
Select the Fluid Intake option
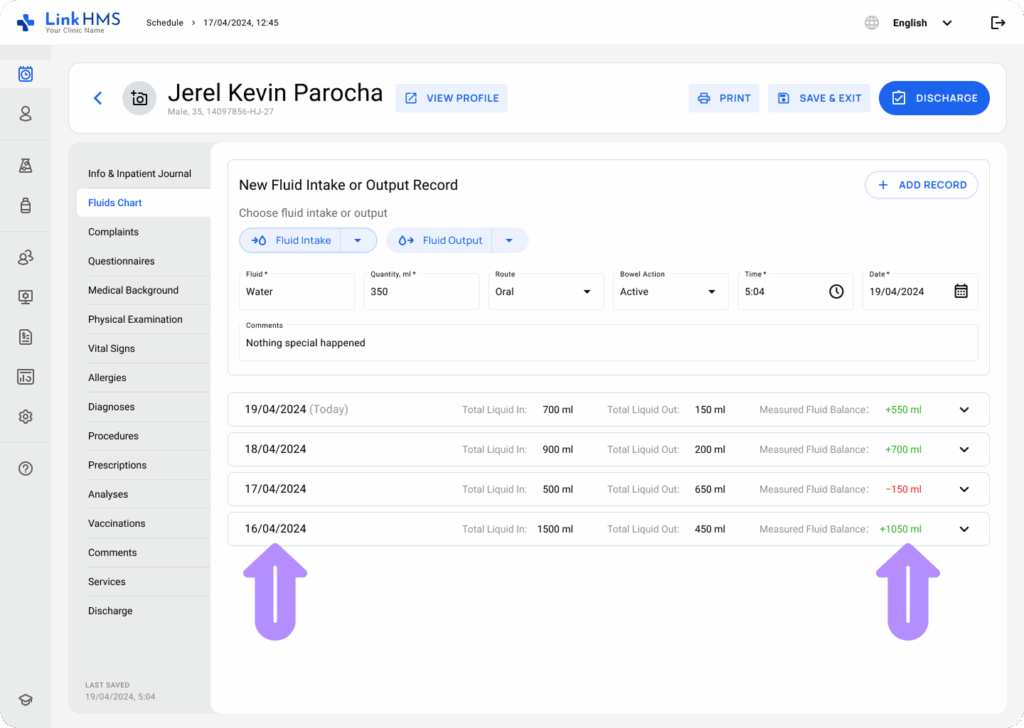point(292,240)
